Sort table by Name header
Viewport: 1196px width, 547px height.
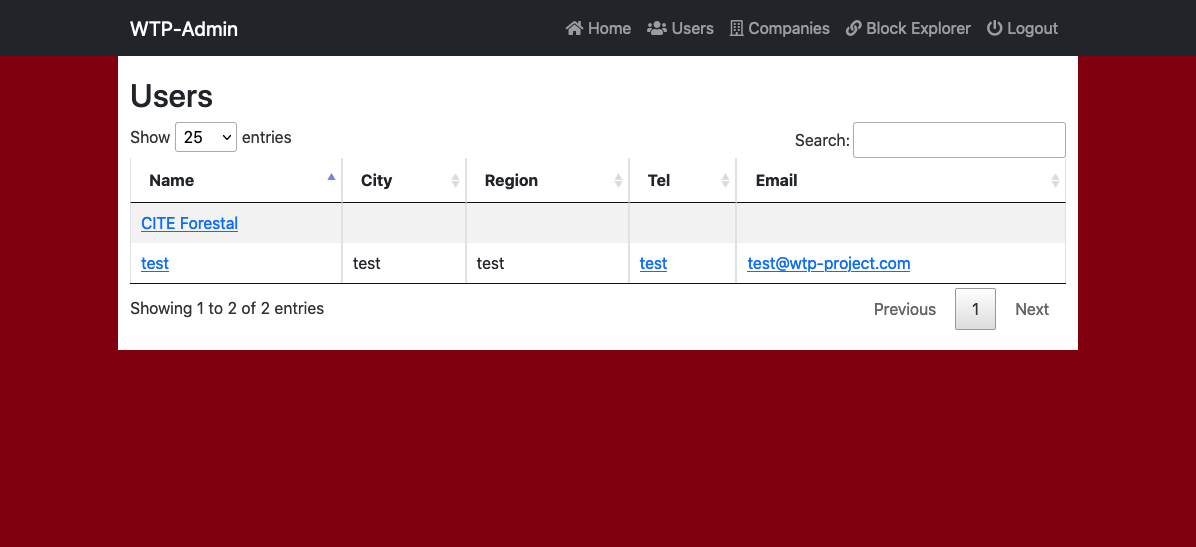pyautogui.click(x=236, y=181)
